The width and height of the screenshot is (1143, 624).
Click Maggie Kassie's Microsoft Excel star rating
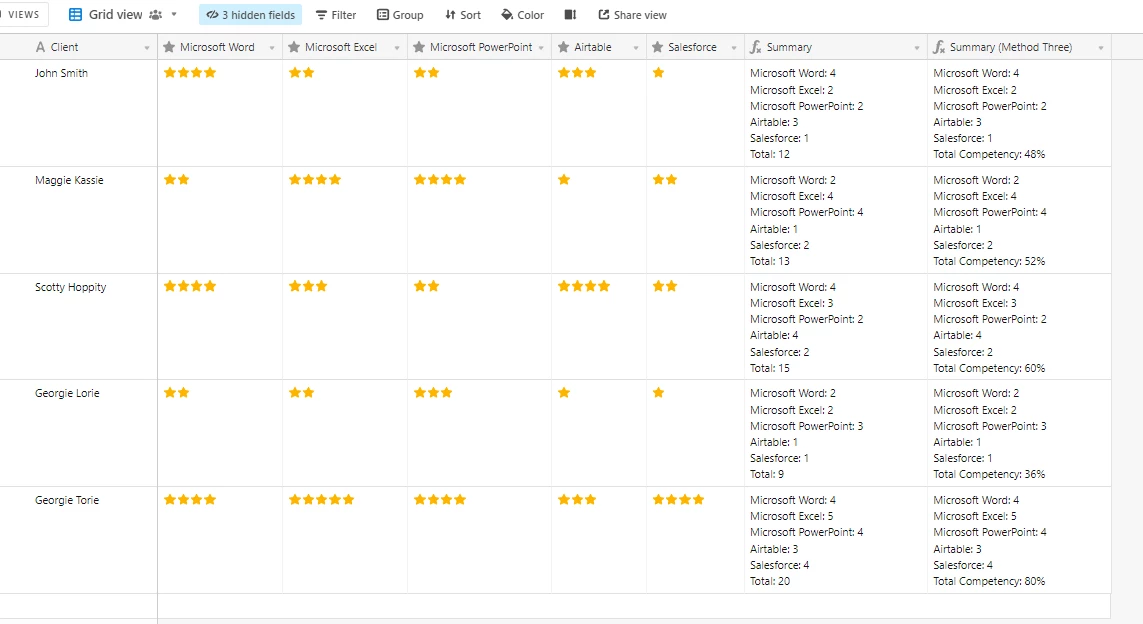pos(315,179)
